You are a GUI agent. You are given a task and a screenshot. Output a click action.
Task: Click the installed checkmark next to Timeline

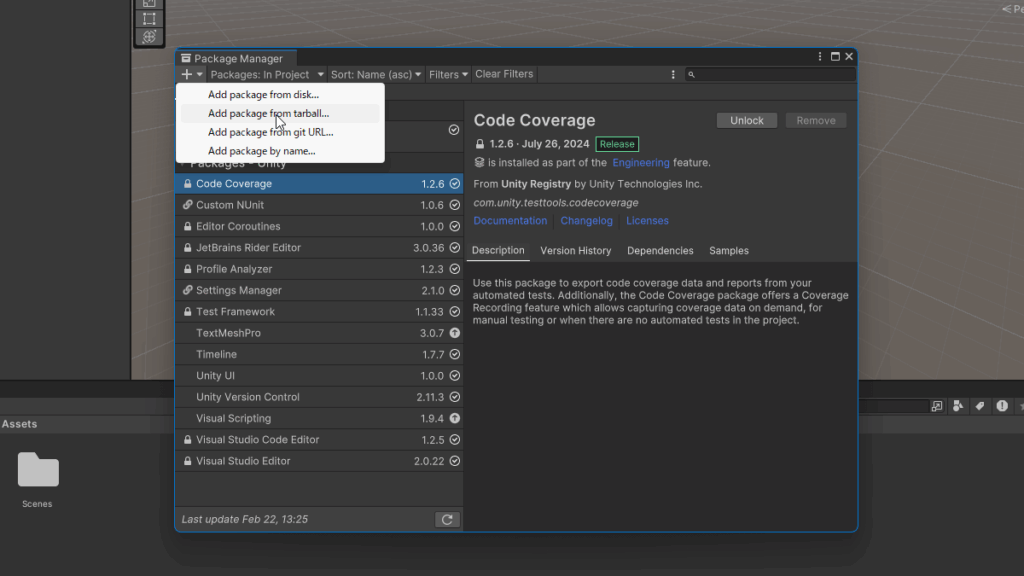click(x=454, y=355)
